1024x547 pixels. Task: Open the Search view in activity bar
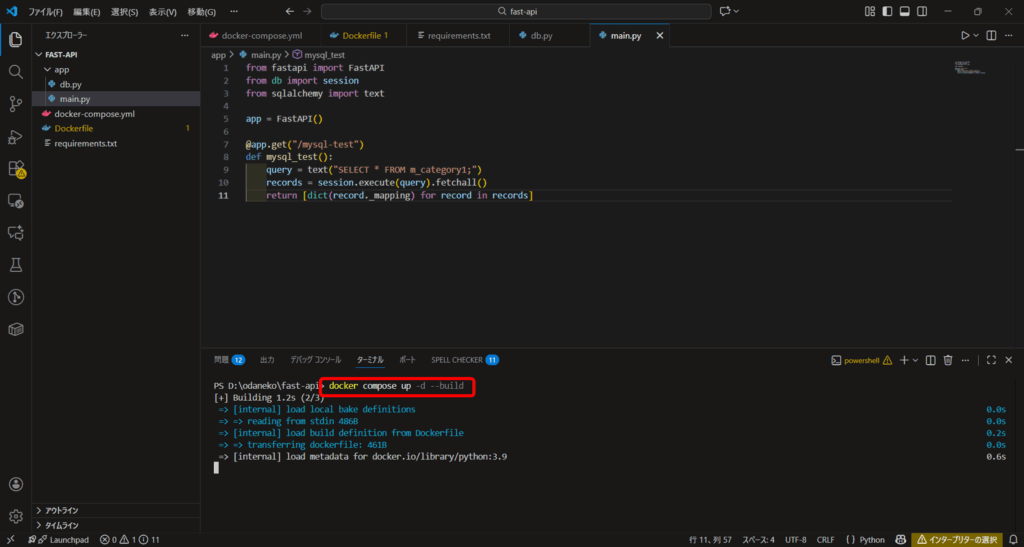click(x=15, y=72)
